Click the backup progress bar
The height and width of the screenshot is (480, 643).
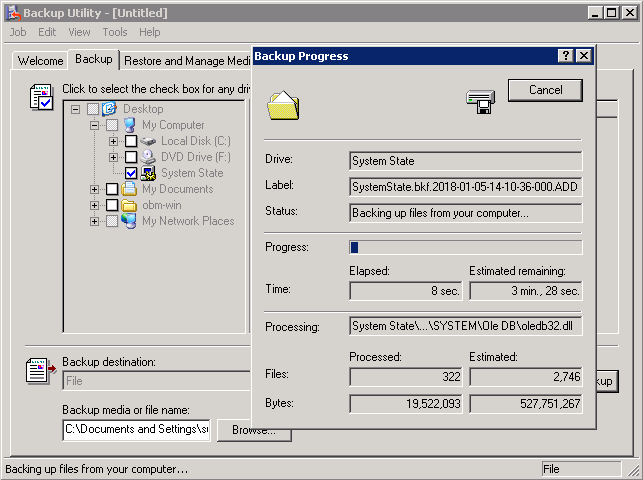tap(465, 247)
